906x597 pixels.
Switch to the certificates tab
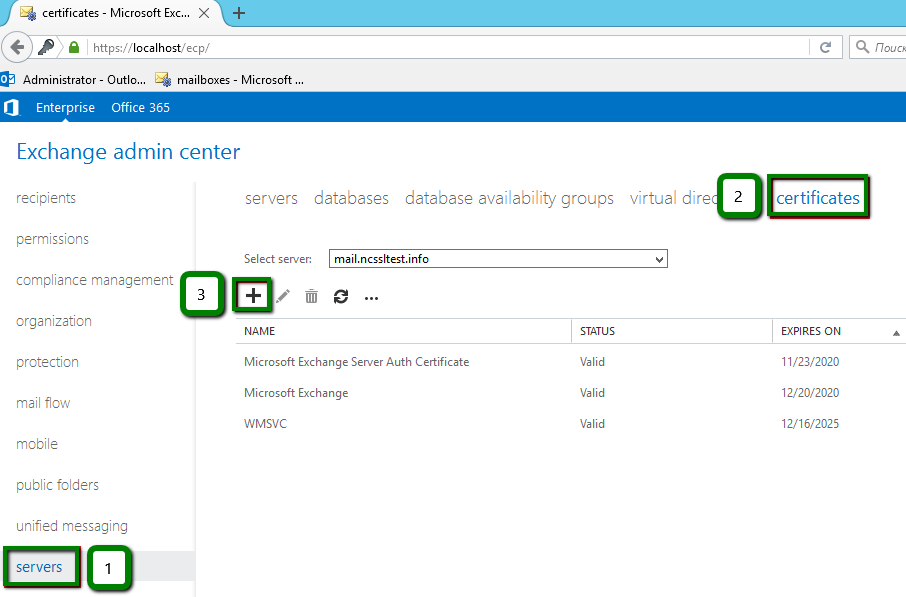(x=818, y=198)
